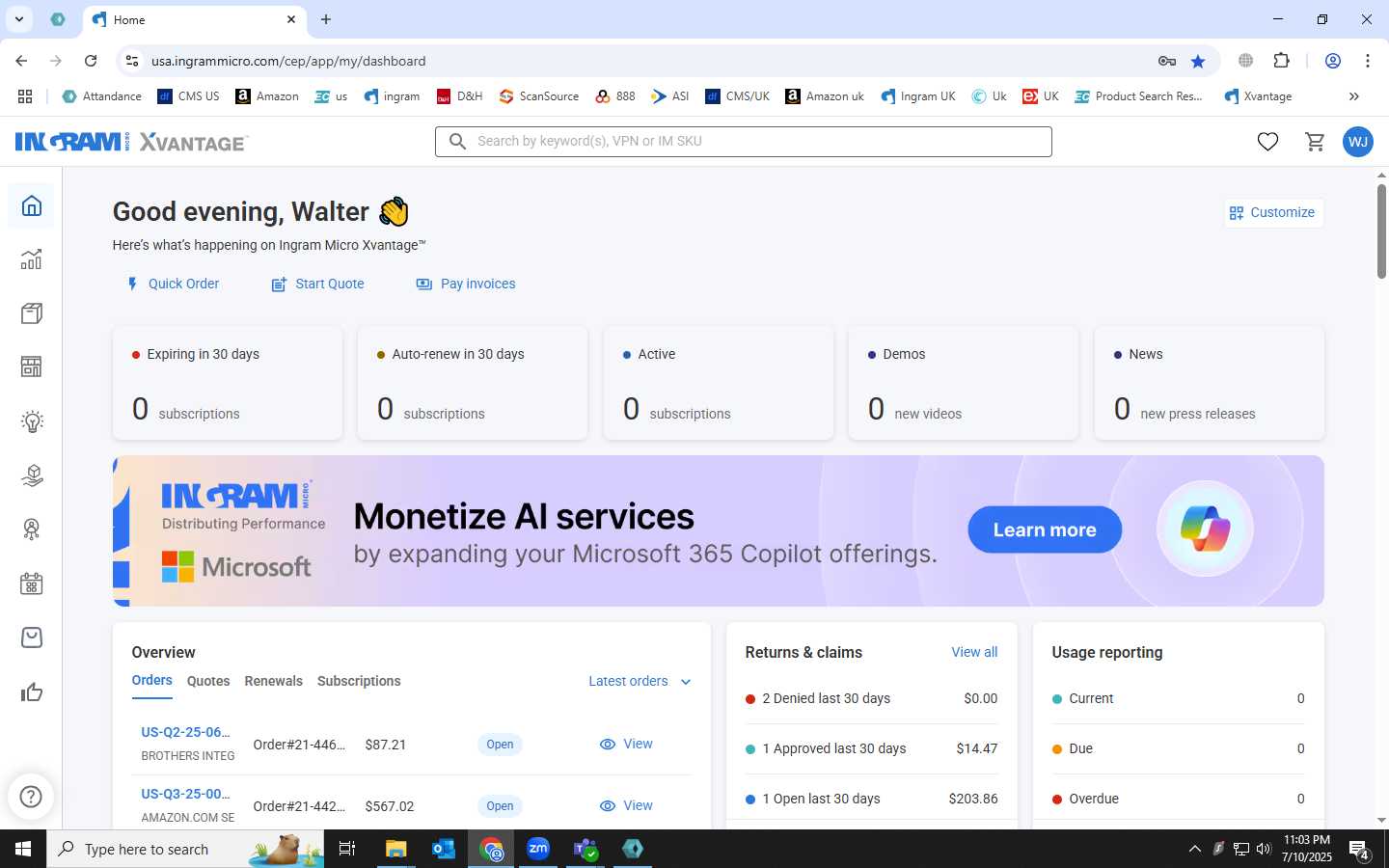Screen dimensions: 1389x868
Task: Open the shopping cart icon
Action: click(1315, 142)
